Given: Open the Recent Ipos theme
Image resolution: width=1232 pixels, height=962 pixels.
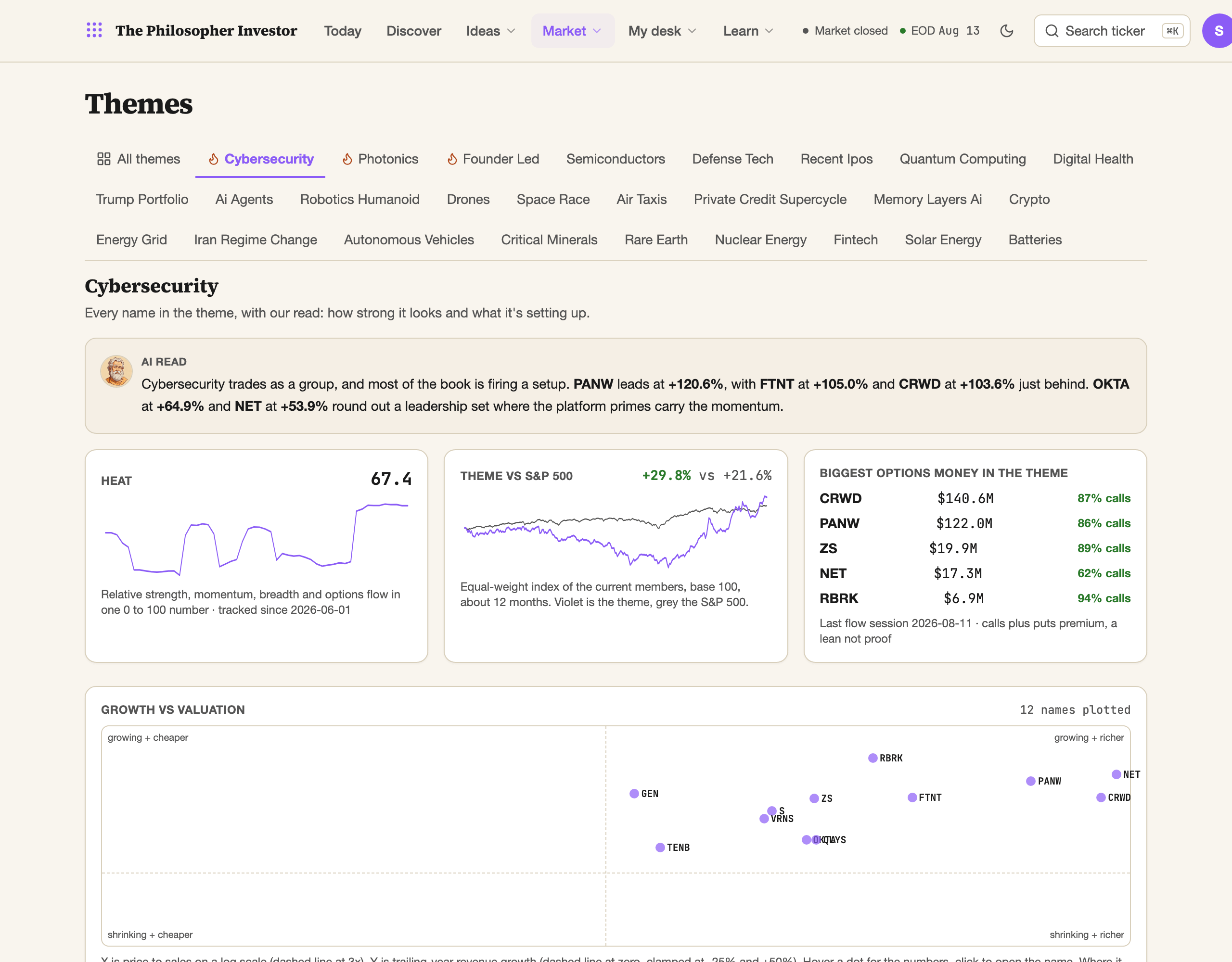Looking at the screenshot, I should pos(836,159).
